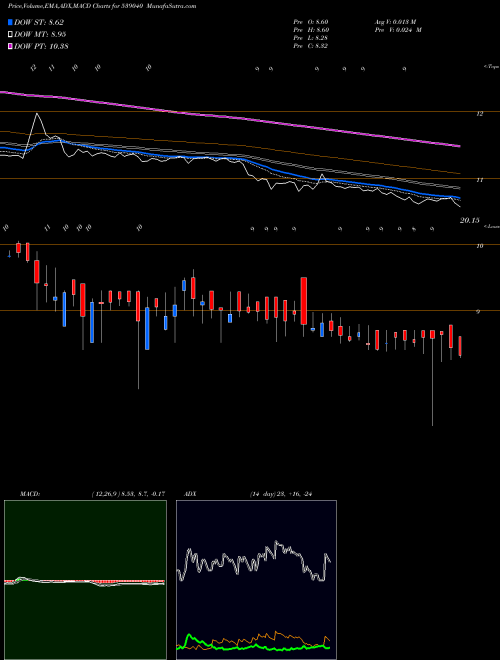This screenshot has height=660, width=500.
Task: Click the peak of the white price line near 12
Action: pyautogui.click(x=37, y=114)
